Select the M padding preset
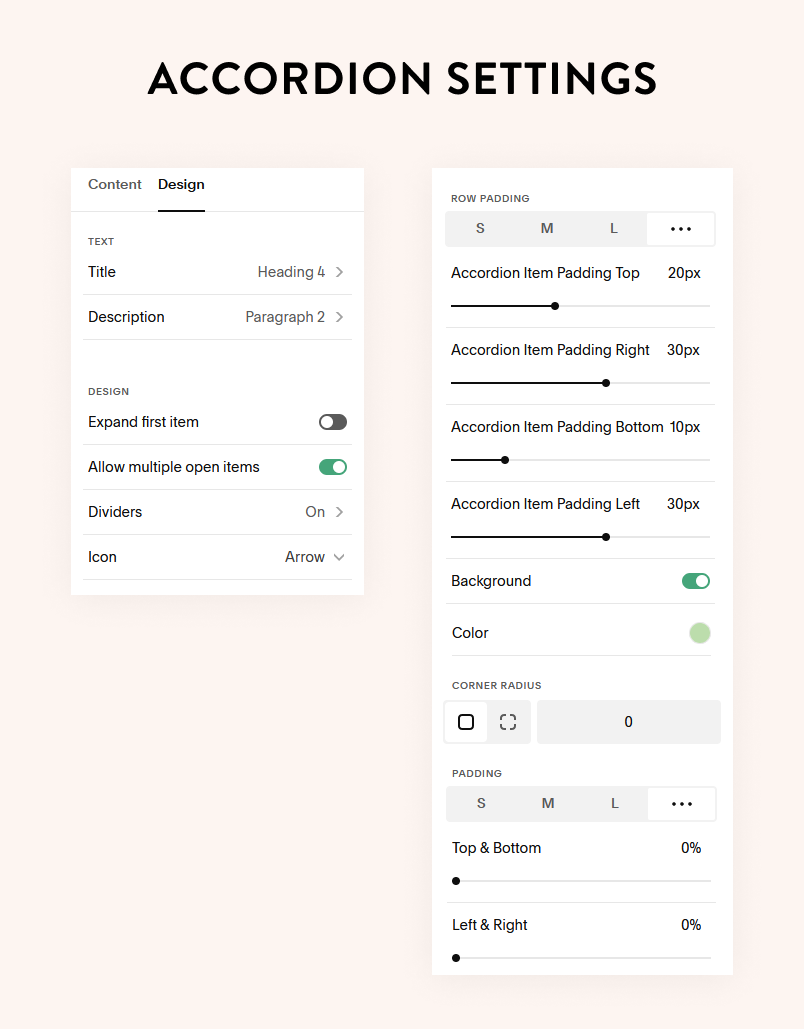 pos(547,803)
